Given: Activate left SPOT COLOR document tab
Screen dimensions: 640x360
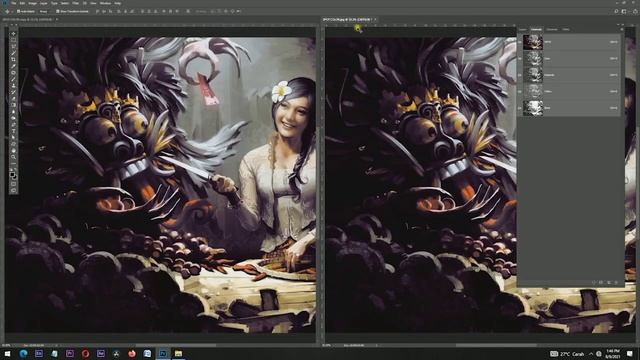Looking at the screenshot, I should point(27,19).
